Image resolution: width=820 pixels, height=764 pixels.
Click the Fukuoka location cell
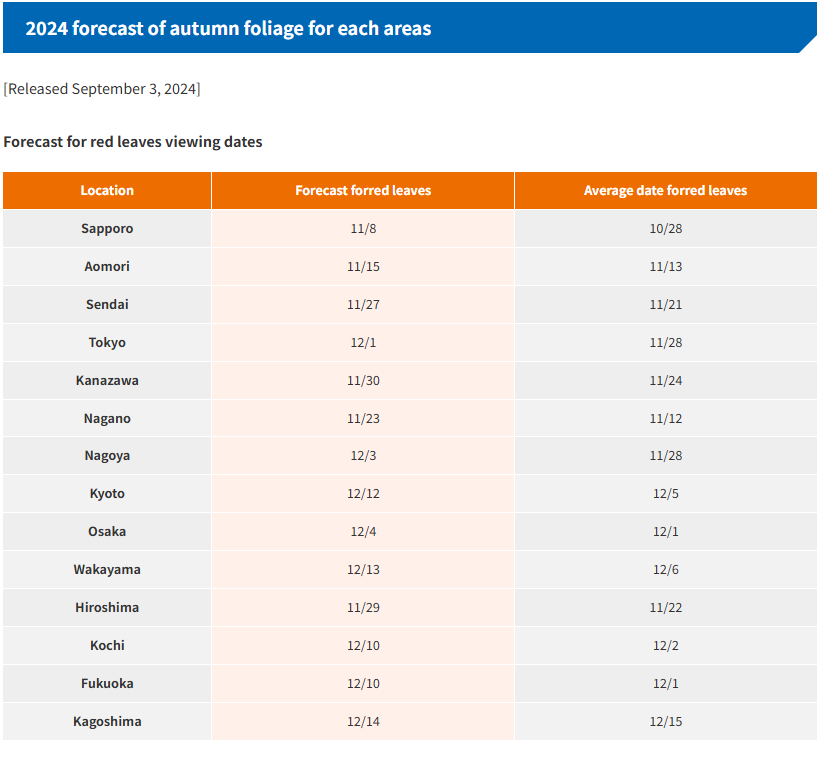pos(107,683)
